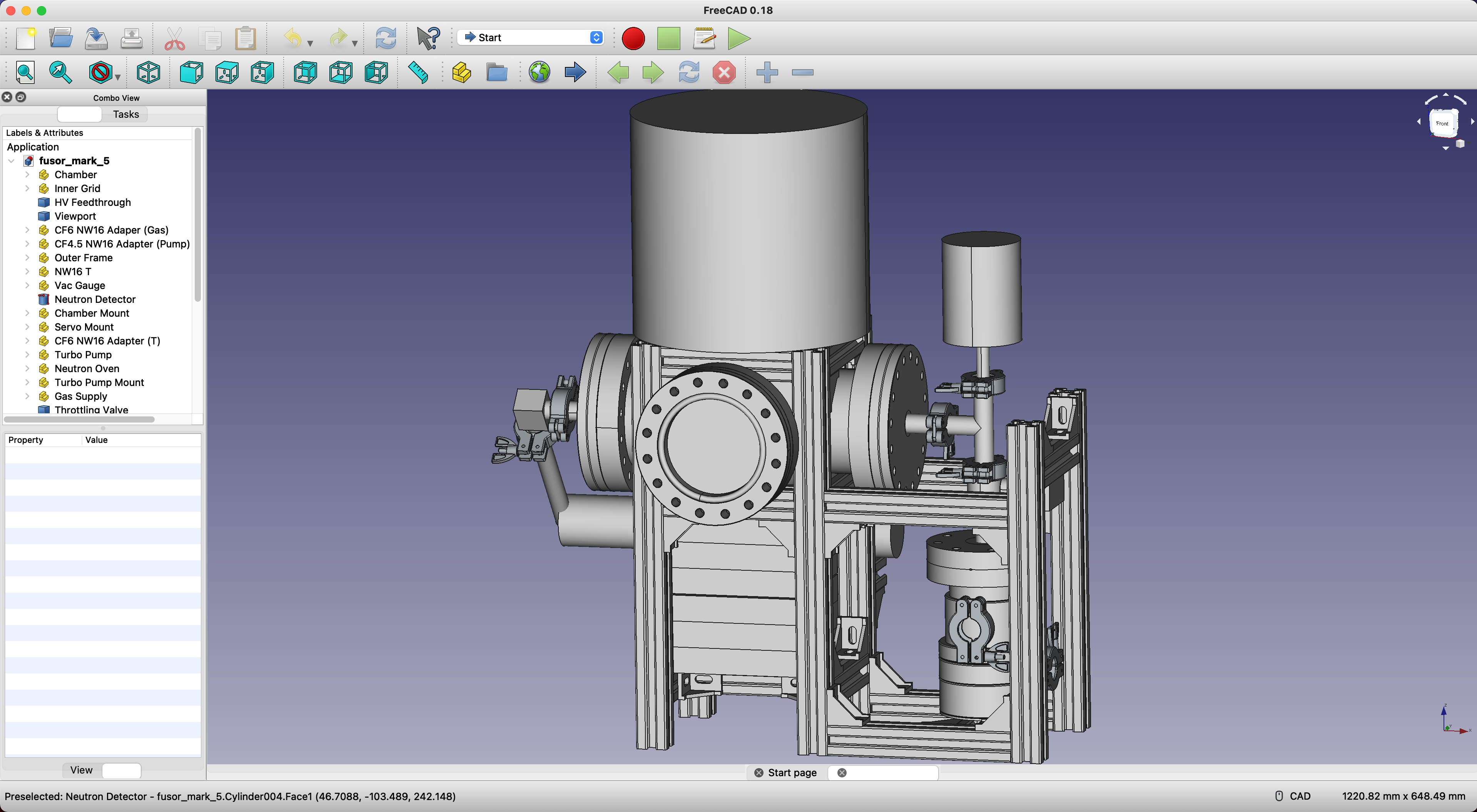Open a file with the folder icon
1477x812 pixels.
tap(61, 38)
